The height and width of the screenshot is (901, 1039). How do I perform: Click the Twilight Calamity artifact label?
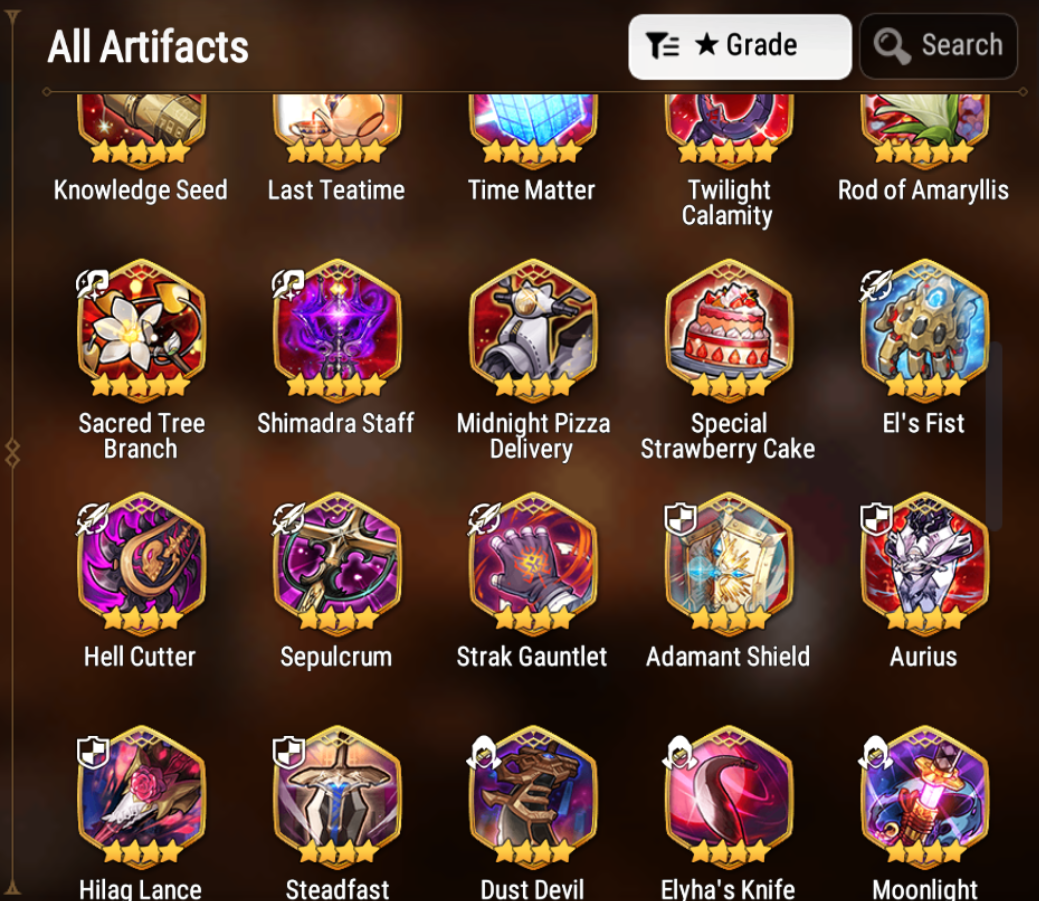point(728,203)
